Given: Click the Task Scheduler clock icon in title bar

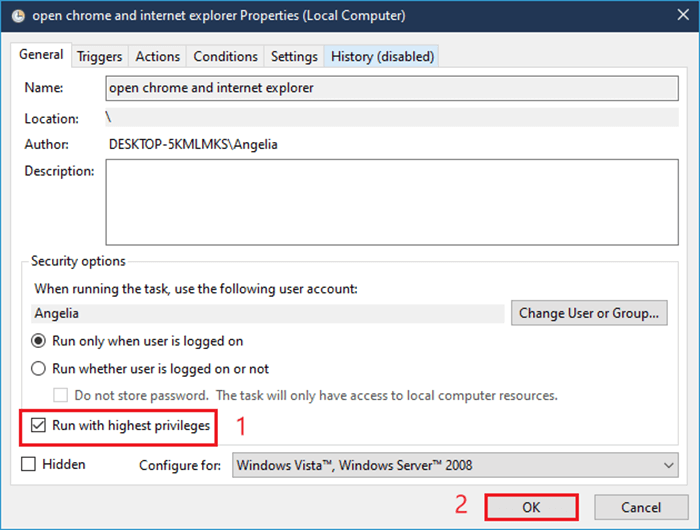Looking at the screenshot, I should (18, 16).
